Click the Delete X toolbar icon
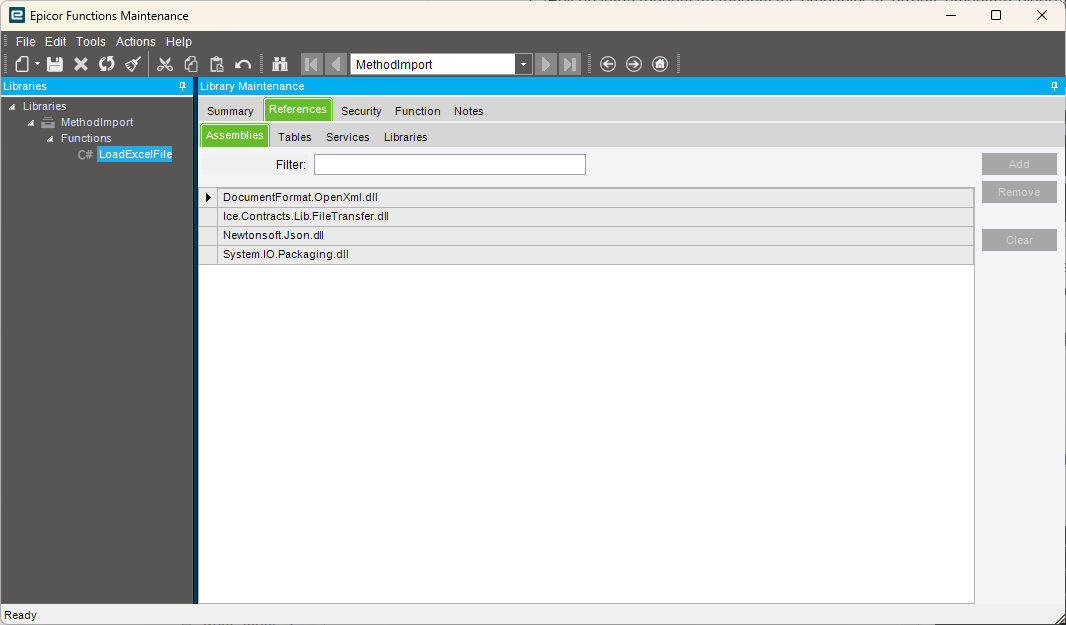The width and height of the screenshot is (1066, 625). (x=81, y=64)
